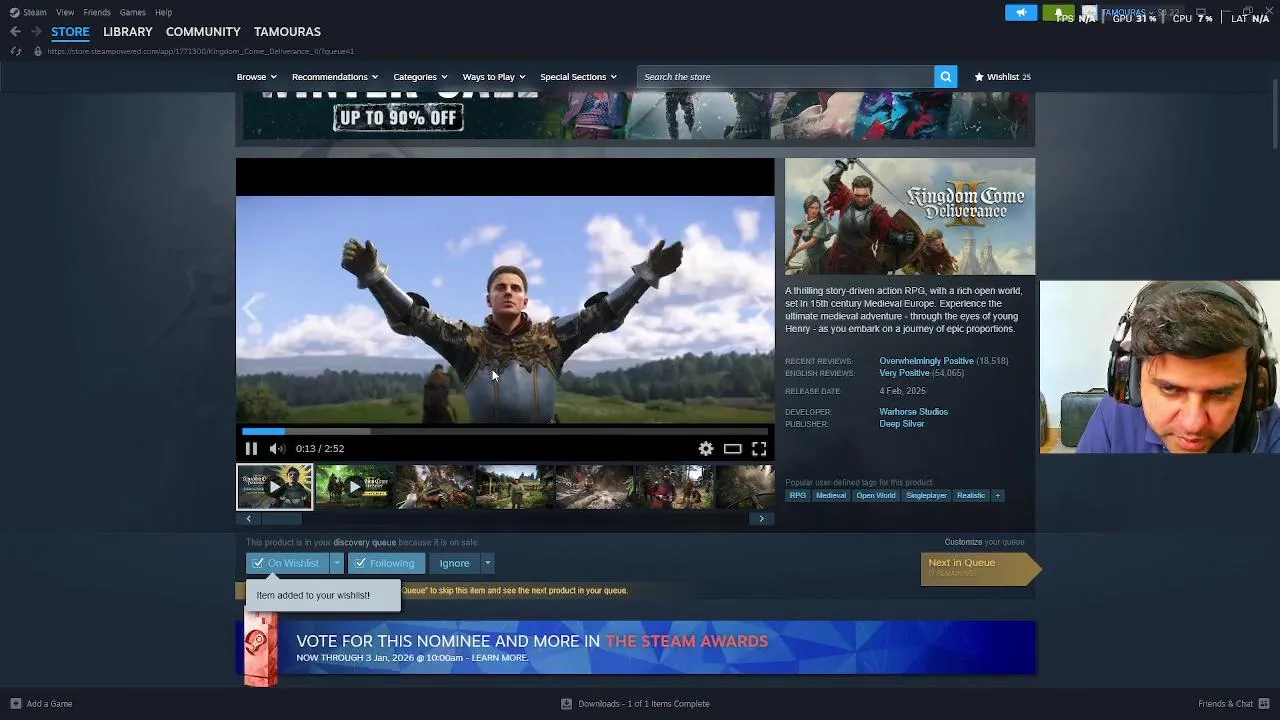Open the announcements megaphone button

[x=1021, y=13]
